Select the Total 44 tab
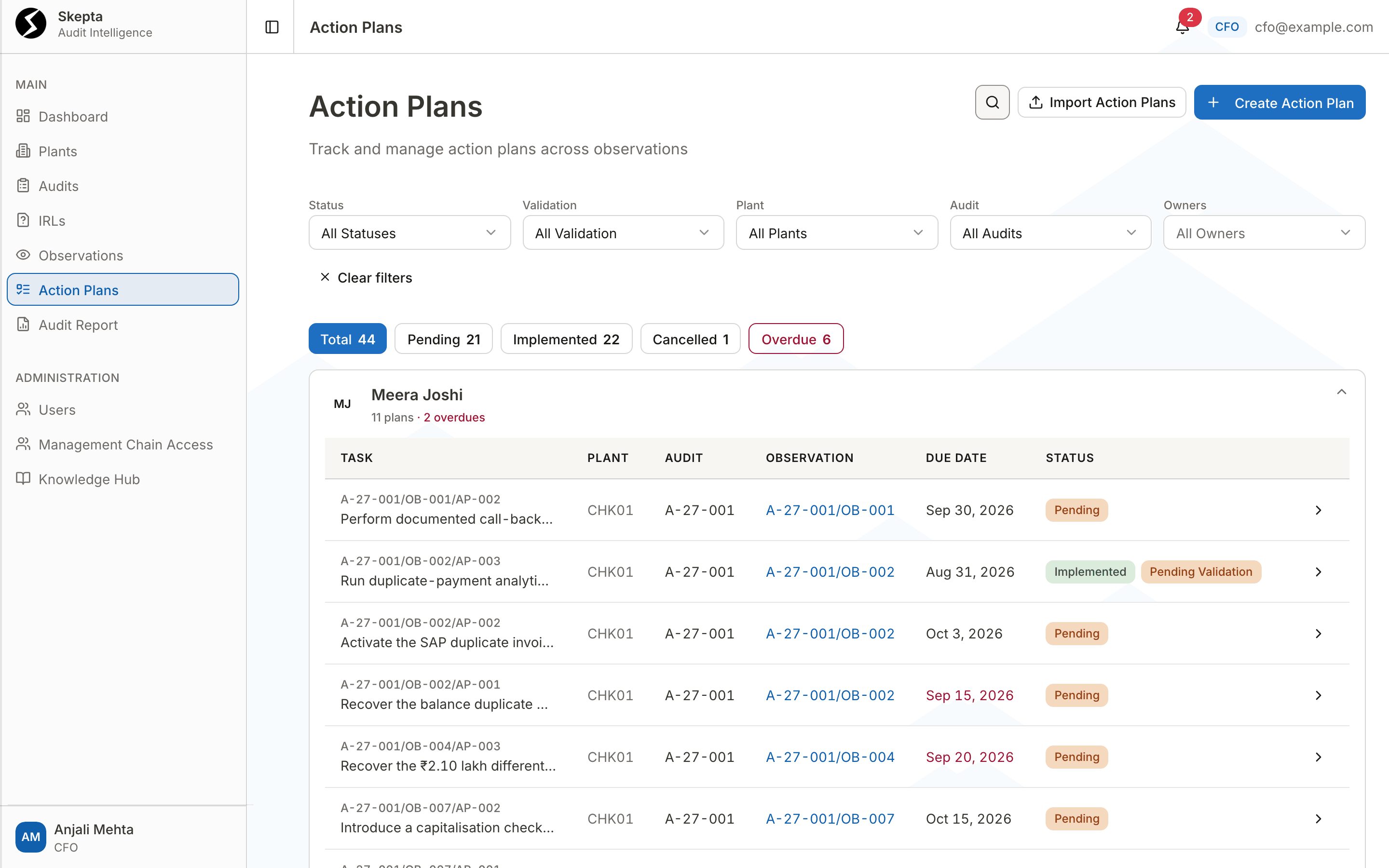Image resolution: width=1389 pixels, height=868 pixels. coord(347,339)
